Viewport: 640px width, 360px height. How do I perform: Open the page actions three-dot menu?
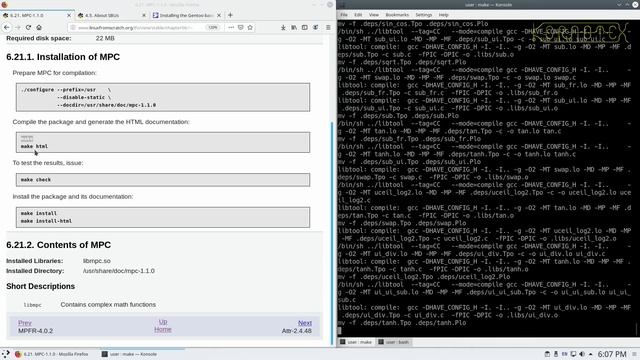231,27
